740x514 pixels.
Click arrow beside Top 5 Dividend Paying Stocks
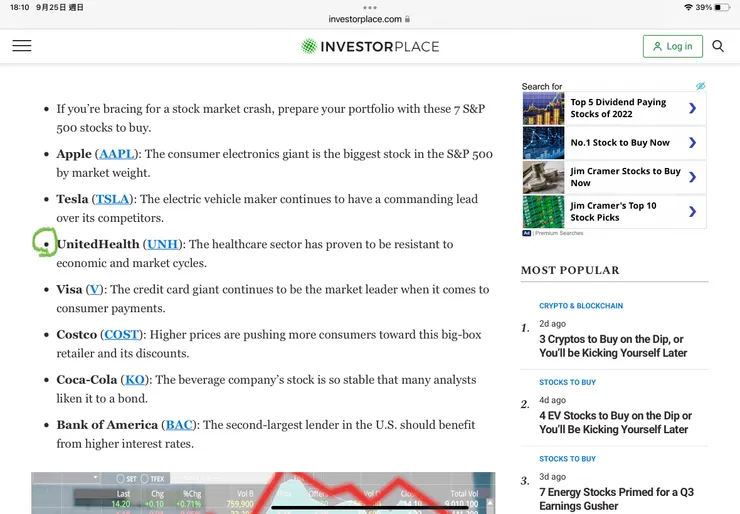[x=692, y=108]
